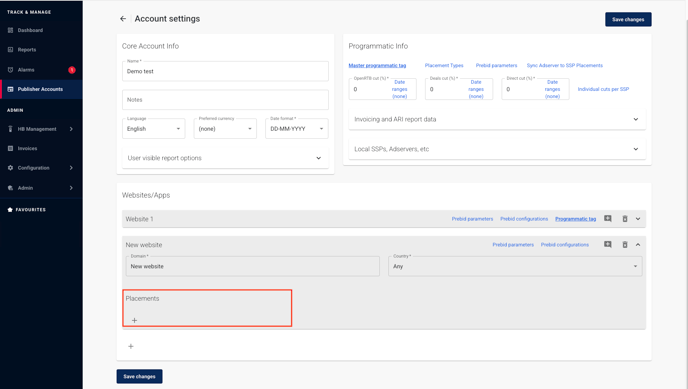688x389 pixels.
Task: Select Publisher Accounts in sidebar
Action: (x=40, y=89)
